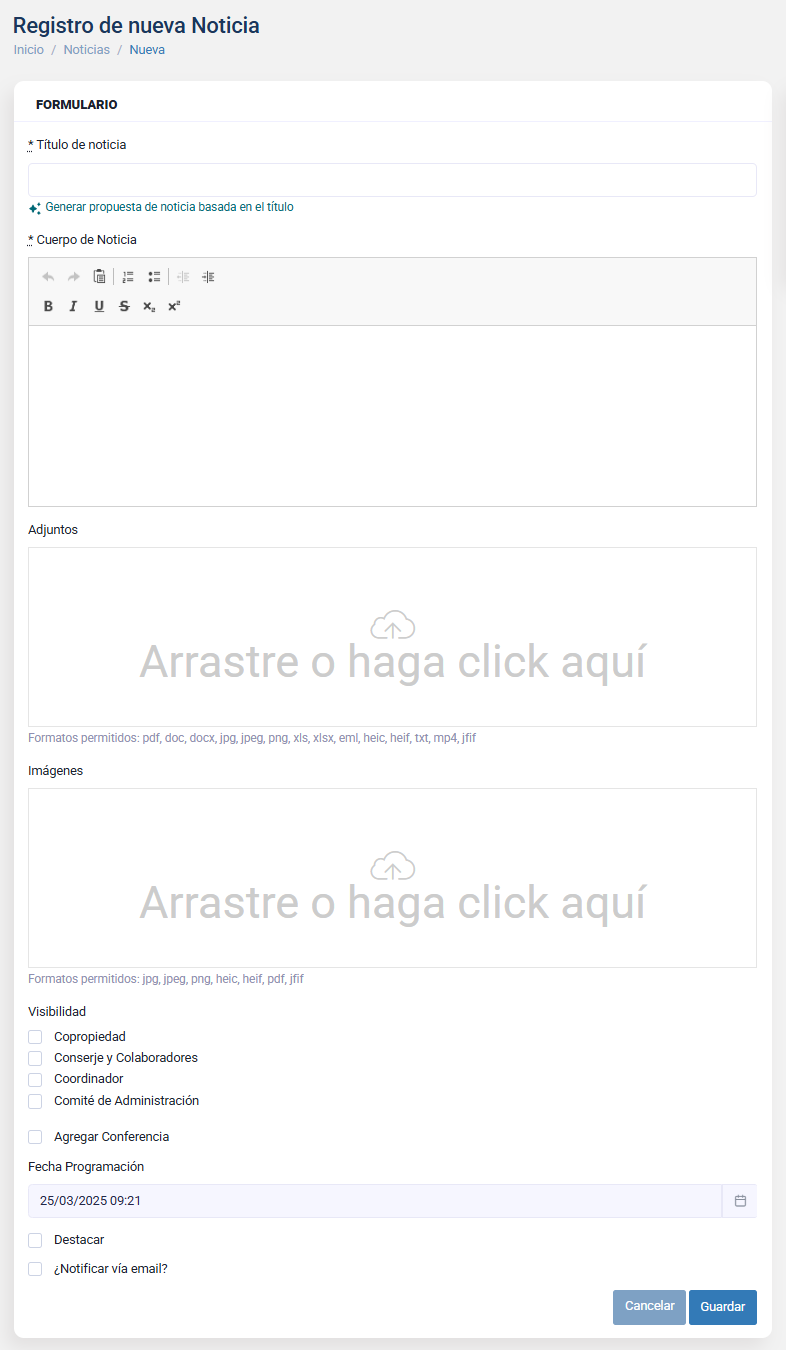Insert a numbered list in the editor
The width and height of the screenshot is (786, 1350).
click(x=128, y=277)
